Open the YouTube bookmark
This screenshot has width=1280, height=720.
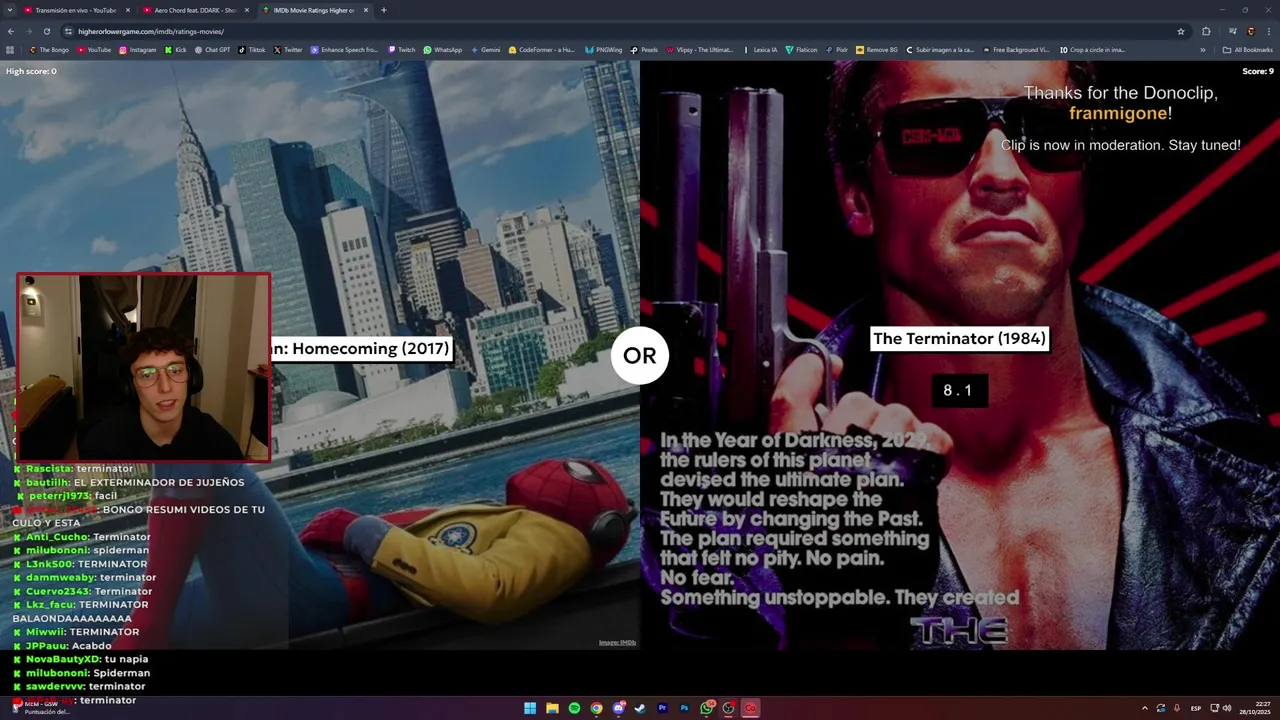click(x=94, y=49)
